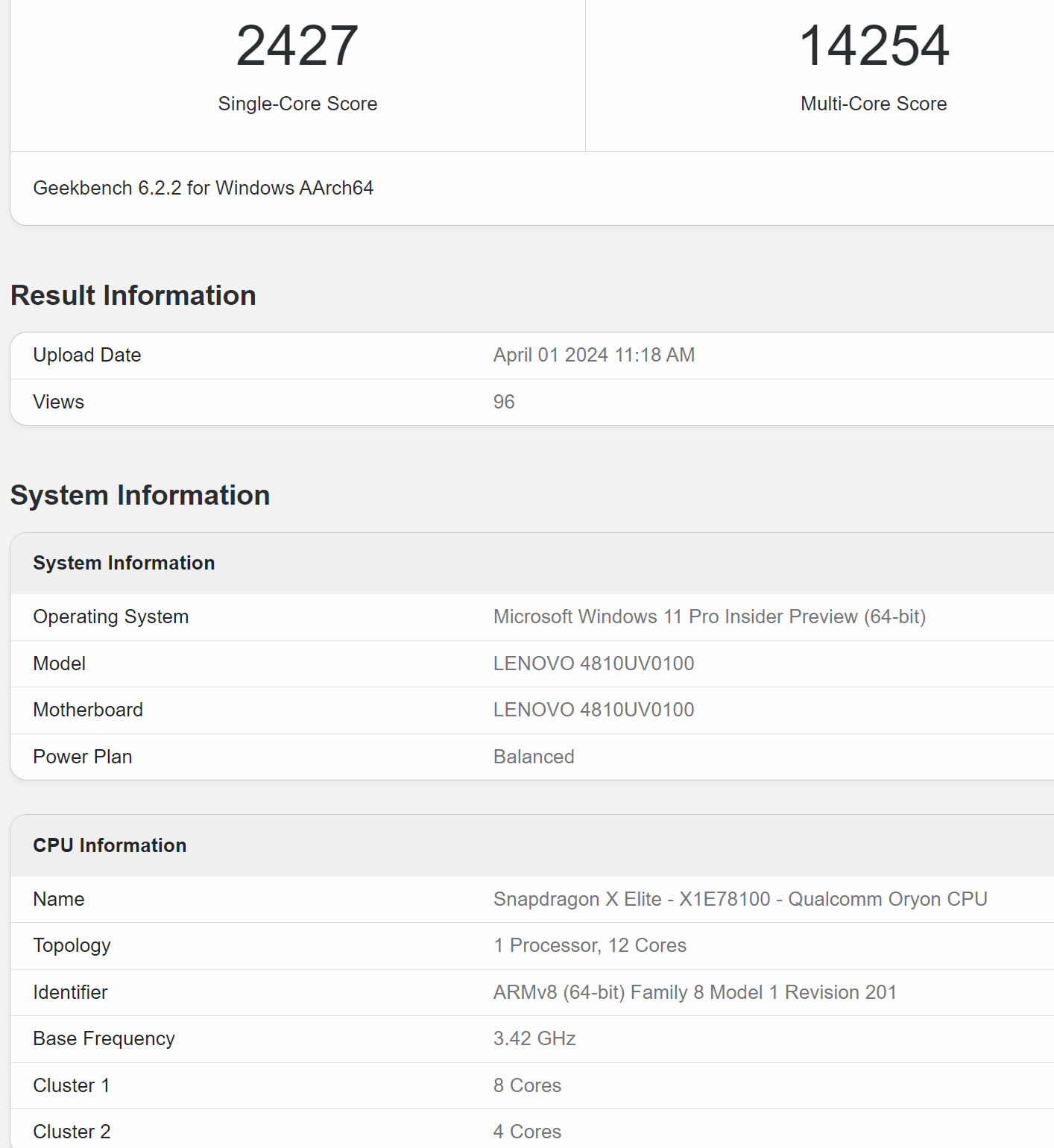Click the Motherboard row label
This screenshot has width=1054, height=1148.
(x=88, y=710)
